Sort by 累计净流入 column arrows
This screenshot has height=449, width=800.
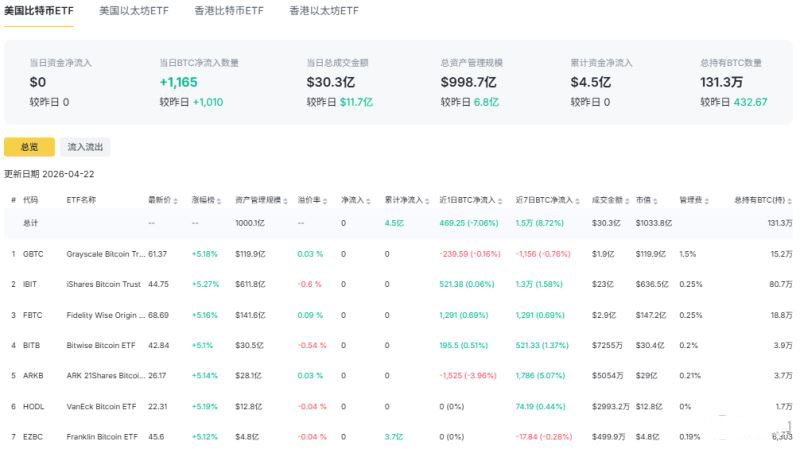tap(427, 201)
